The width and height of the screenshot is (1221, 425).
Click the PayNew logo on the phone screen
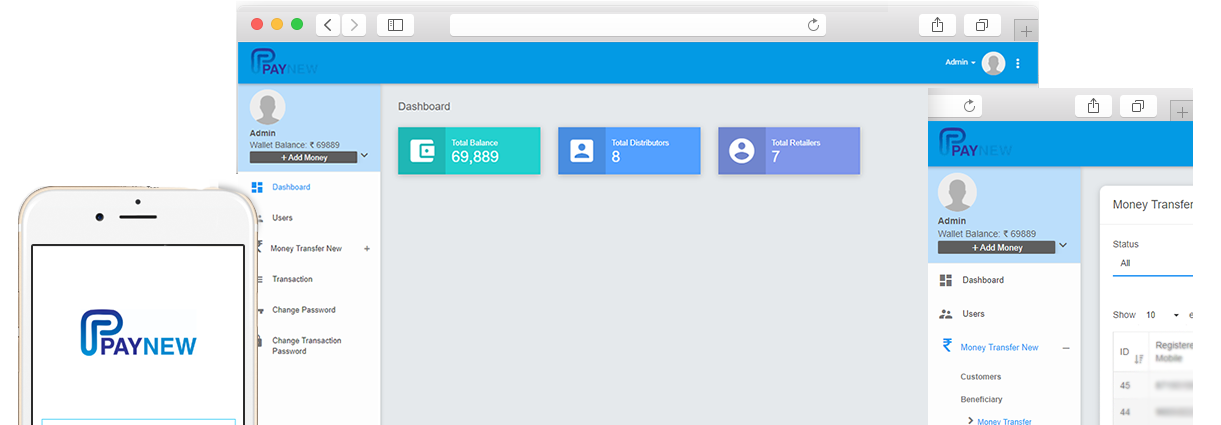pos(139,335)
